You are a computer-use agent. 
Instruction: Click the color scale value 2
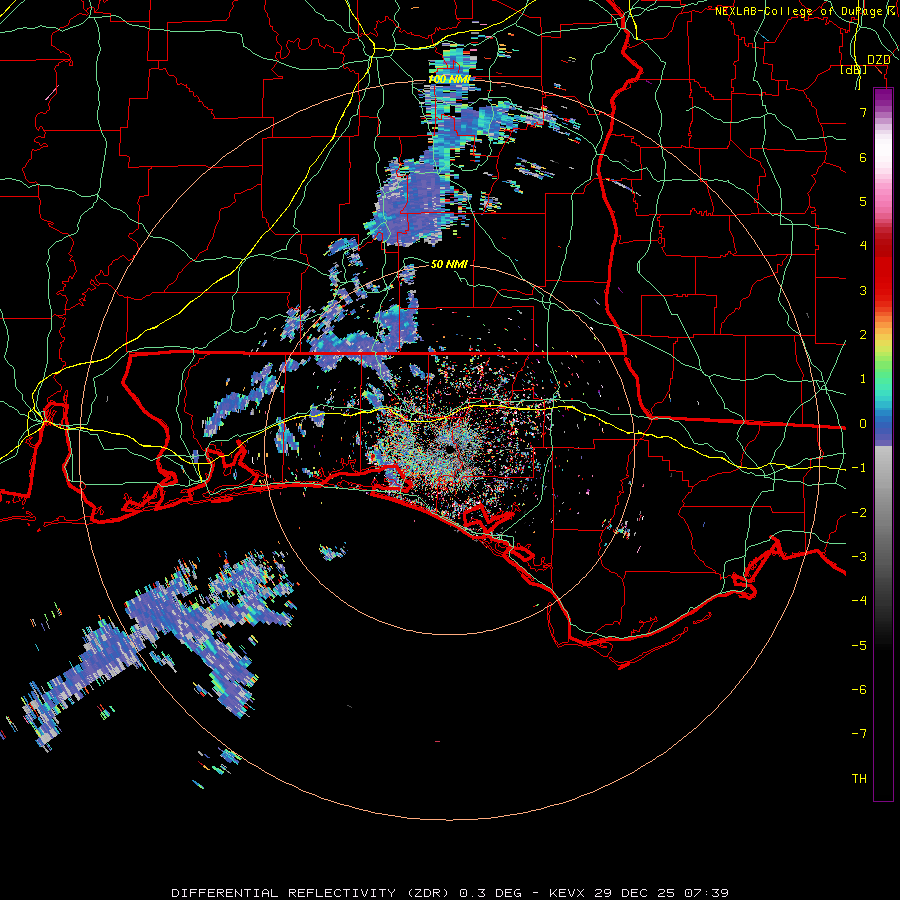tap(863, 335)
